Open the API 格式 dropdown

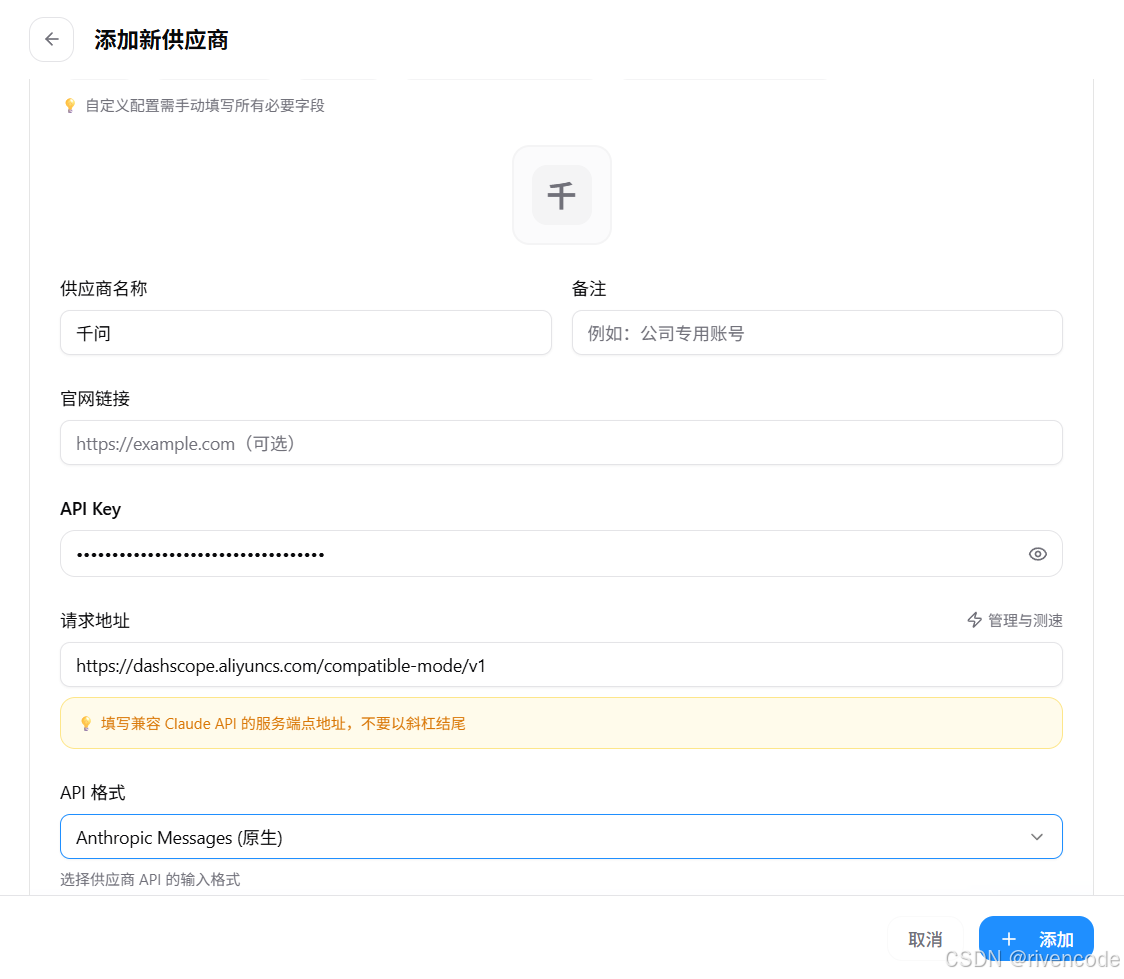click(561, 836)
